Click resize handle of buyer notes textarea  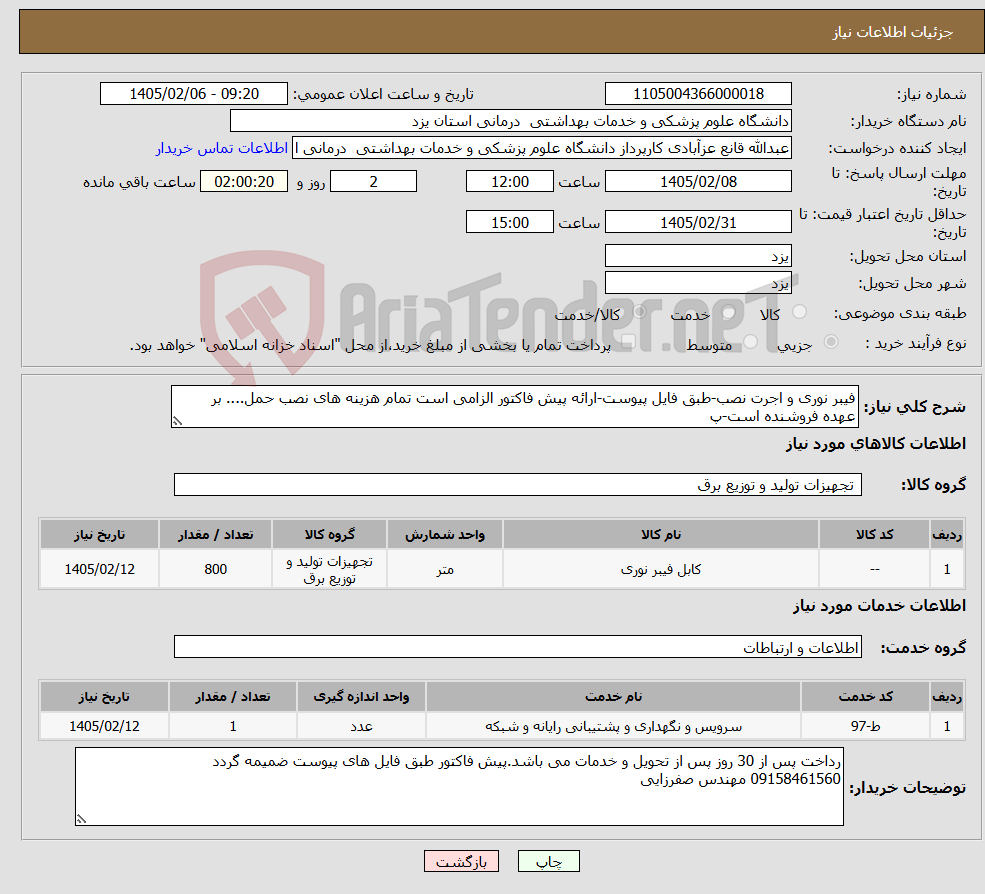tap(82, 819)
